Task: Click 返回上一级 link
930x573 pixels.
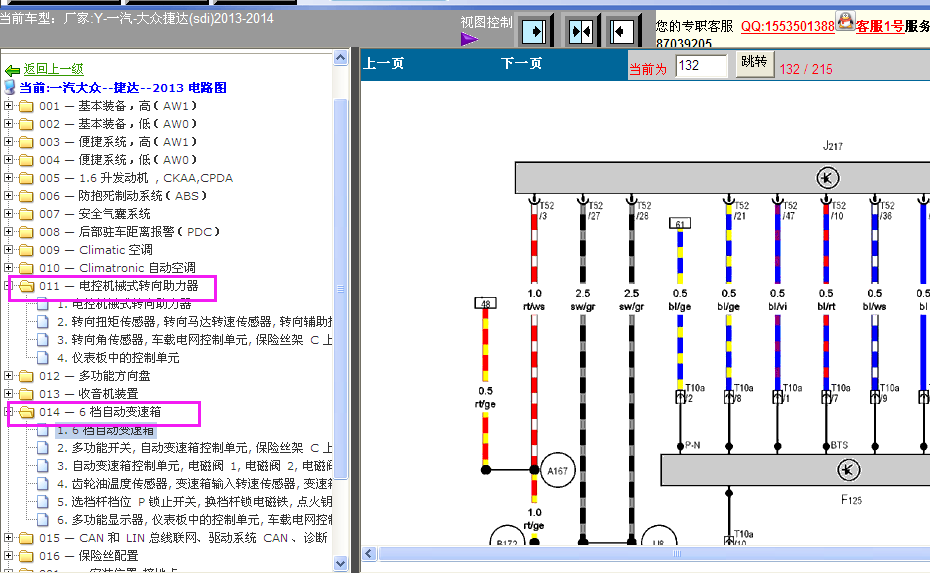Action: (53, 69)
